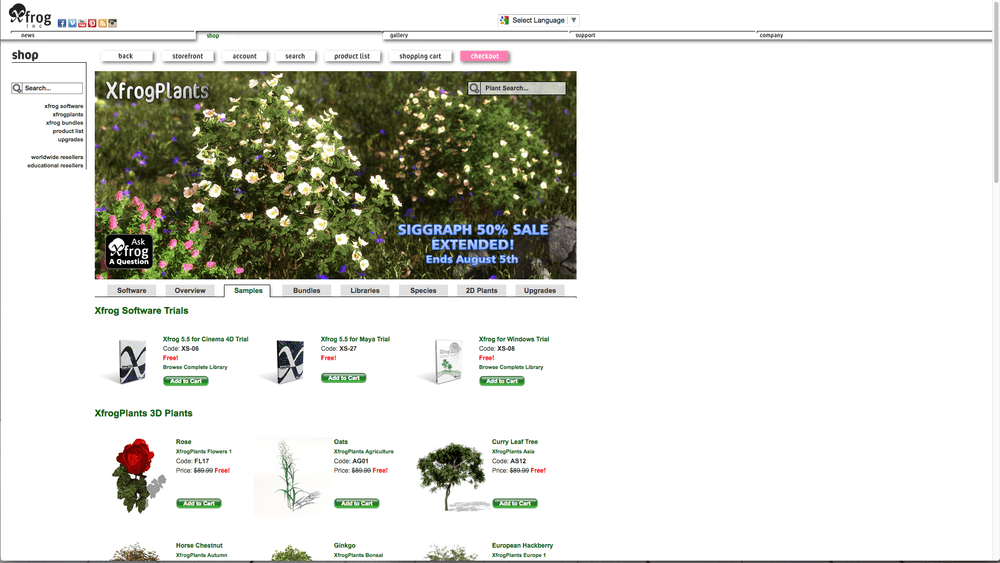Browse Complete Library under Cinema 4D Trial
This screenshot has width=1000, height=563.
pos(195,367)
